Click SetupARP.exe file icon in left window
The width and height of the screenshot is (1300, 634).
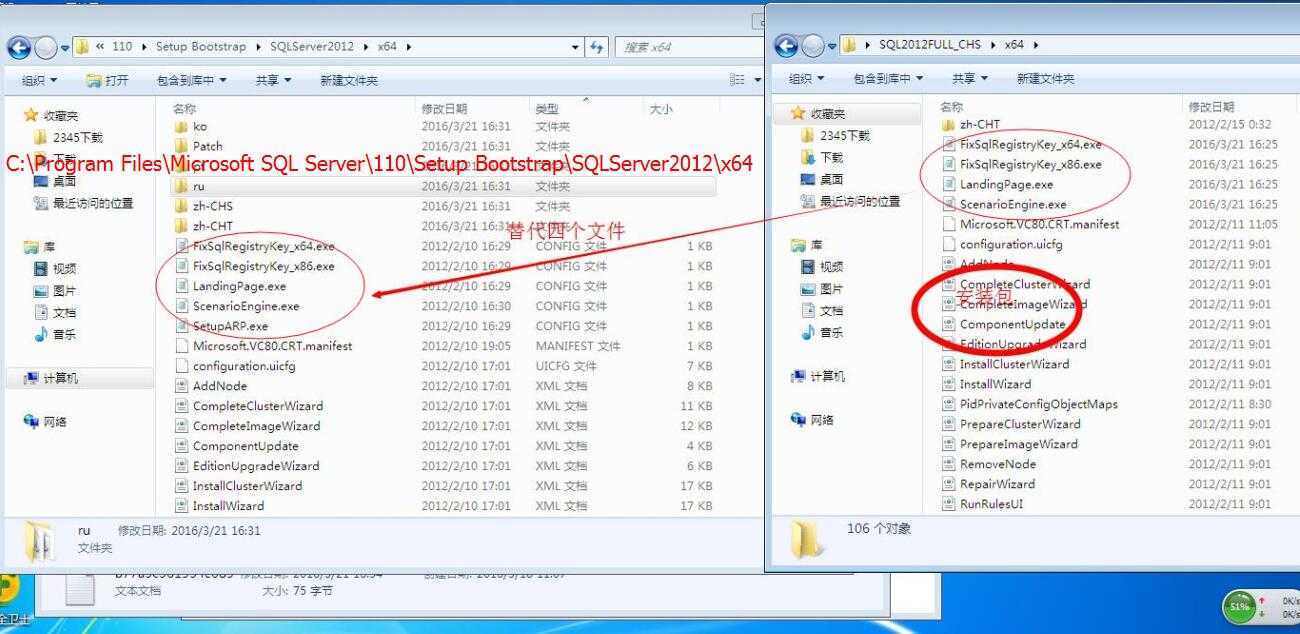181,326
